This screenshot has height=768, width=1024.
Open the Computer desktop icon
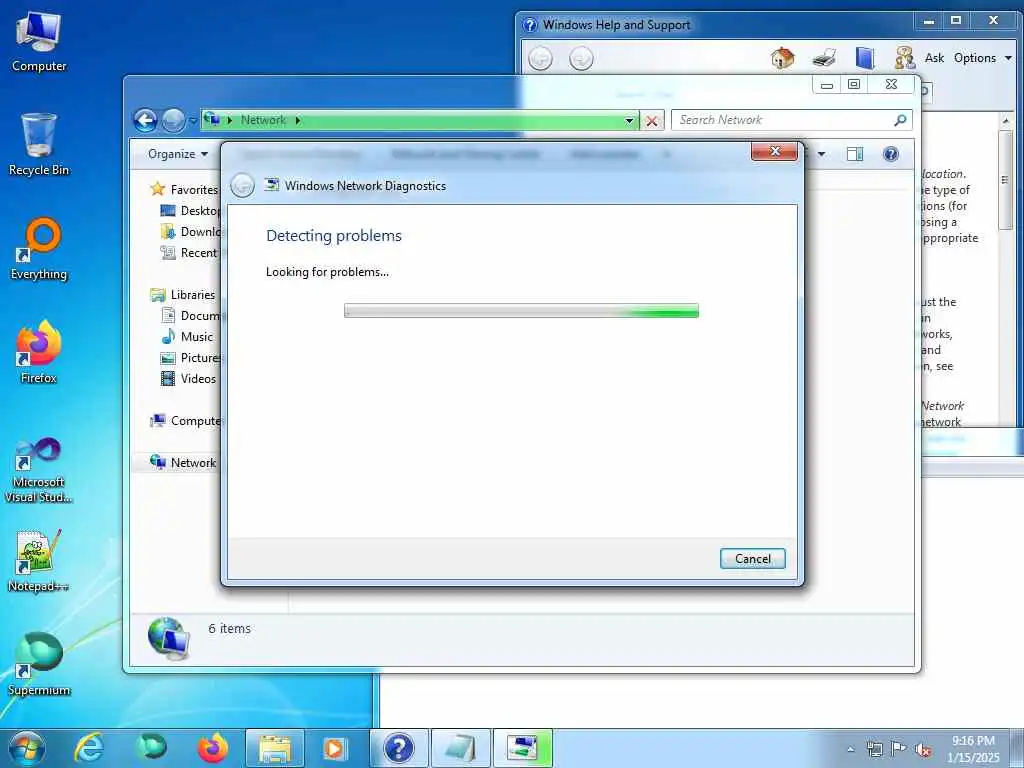(39, 42)
